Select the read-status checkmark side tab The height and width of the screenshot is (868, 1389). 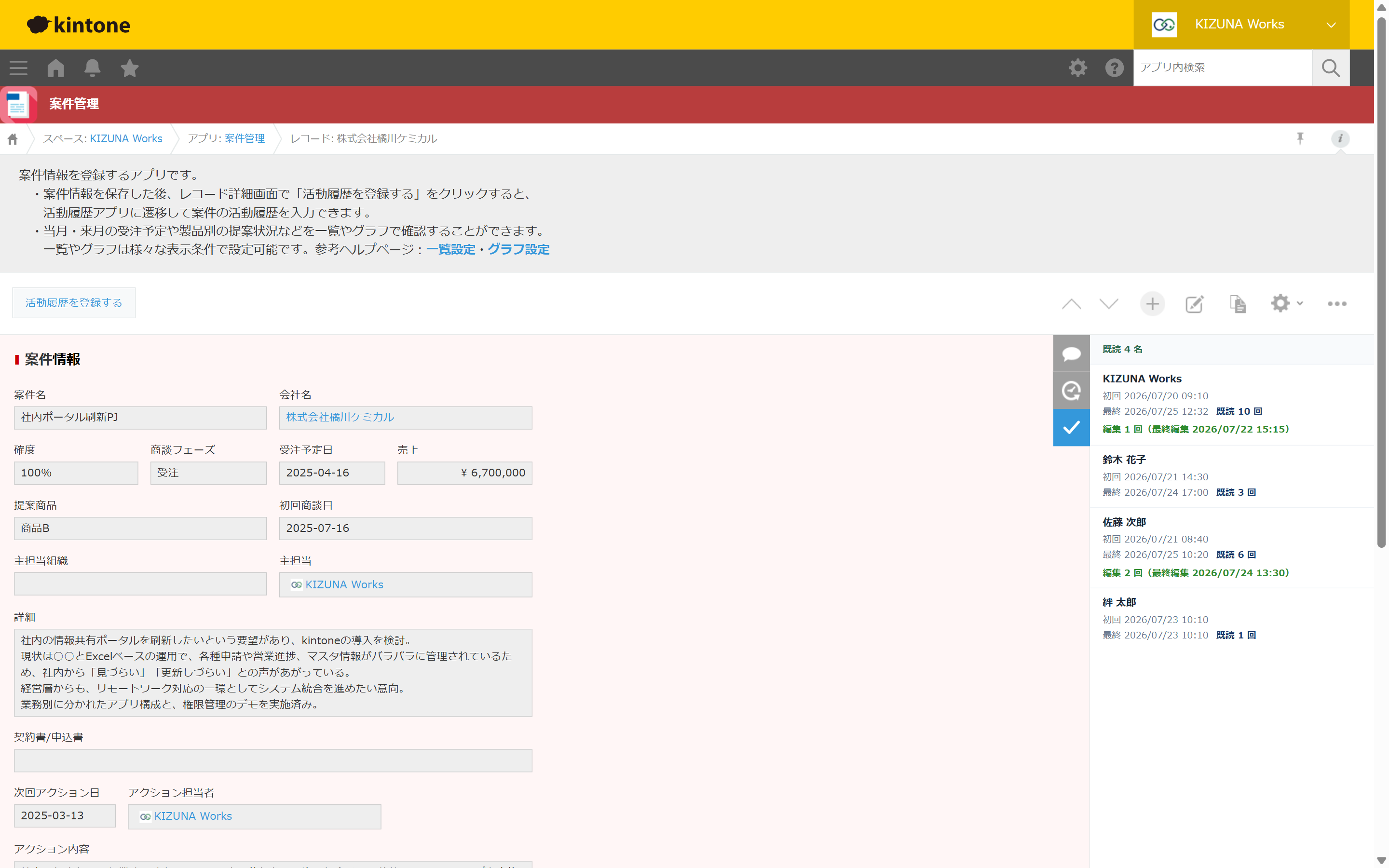point(1071,427)
